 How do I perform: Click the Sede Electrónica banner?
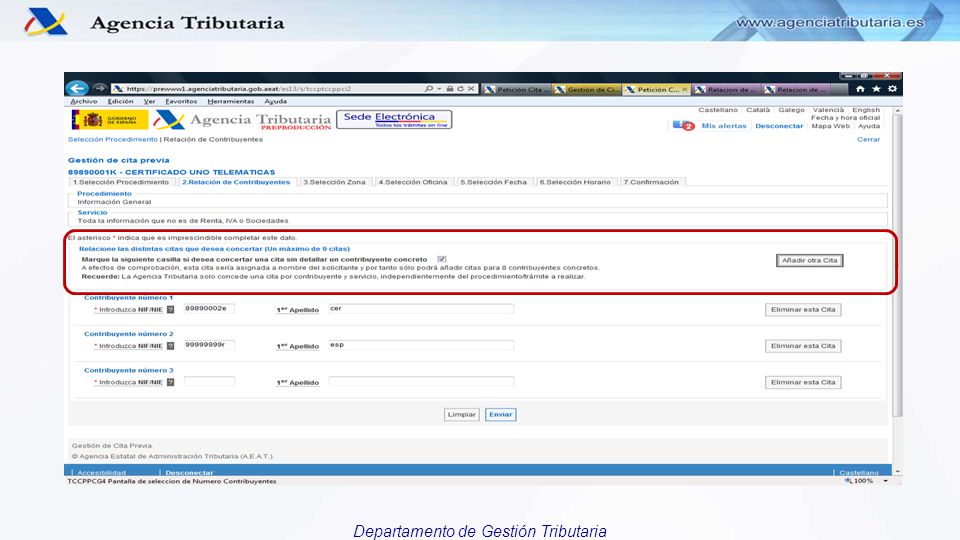[394, 119]
